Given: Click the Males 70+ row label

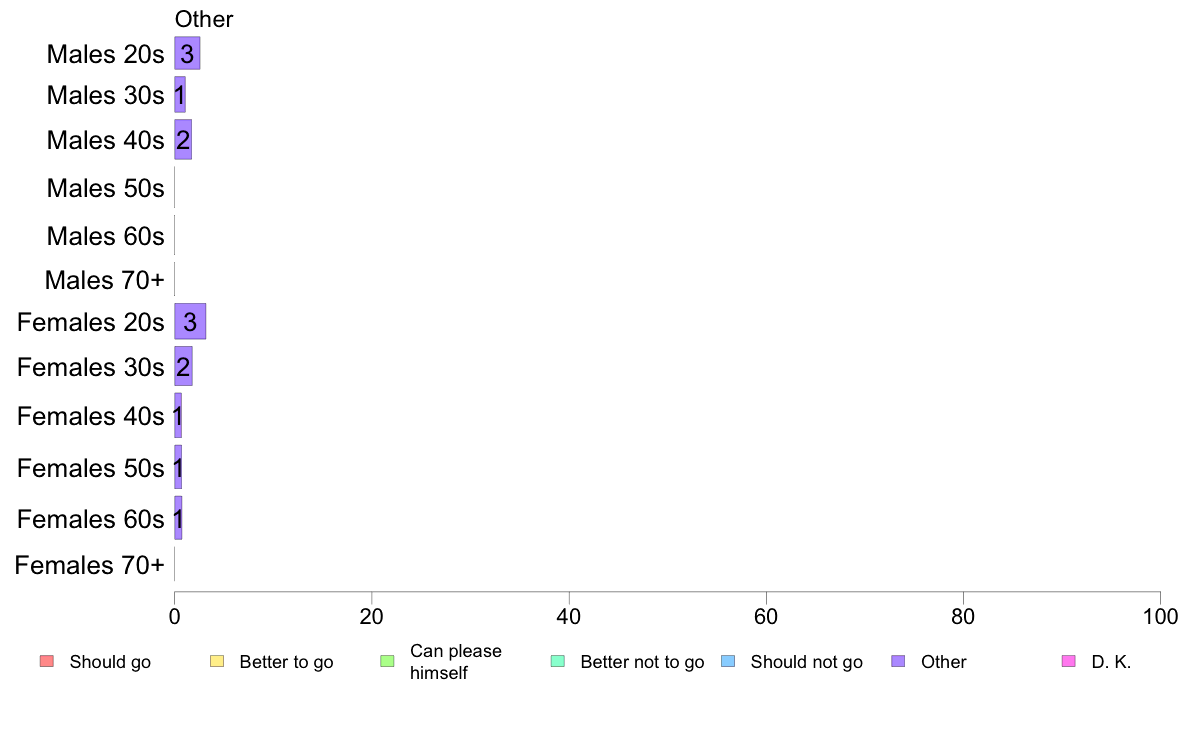Looking at the screenshot, I should (105, 280).
